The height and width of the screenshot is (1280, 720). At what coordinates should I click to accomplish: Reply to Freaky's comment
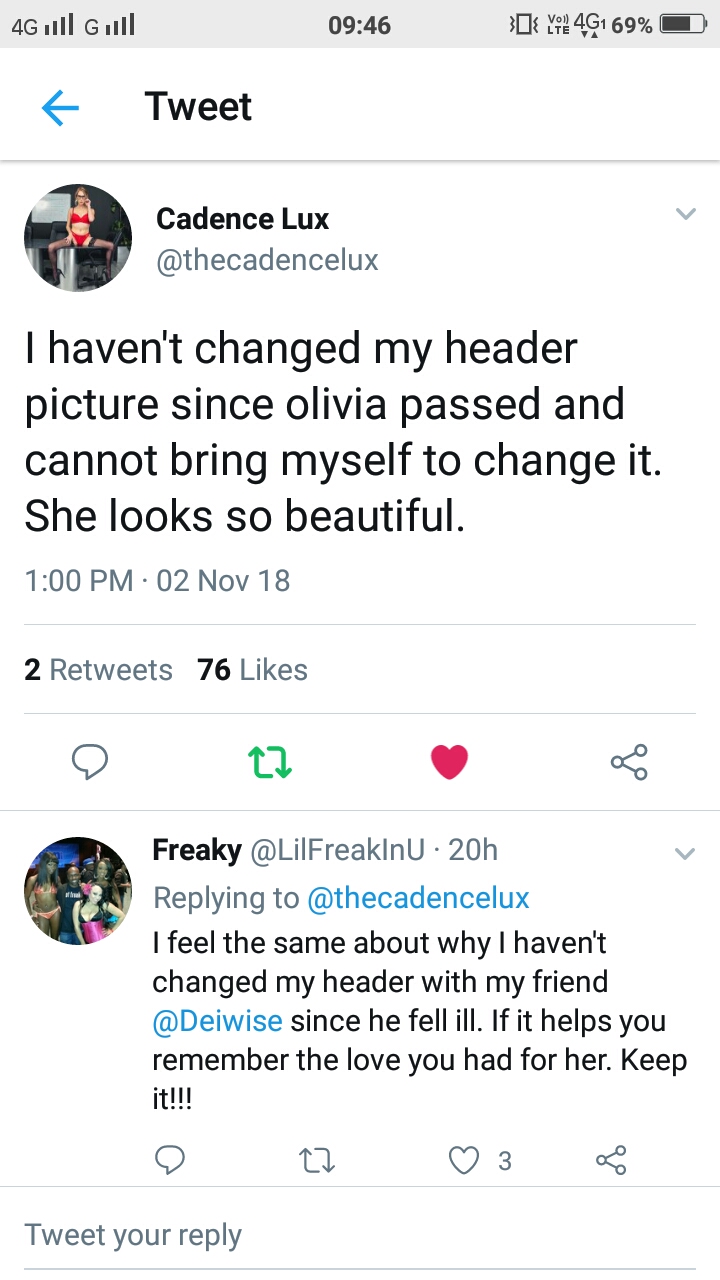(170, 1160)
